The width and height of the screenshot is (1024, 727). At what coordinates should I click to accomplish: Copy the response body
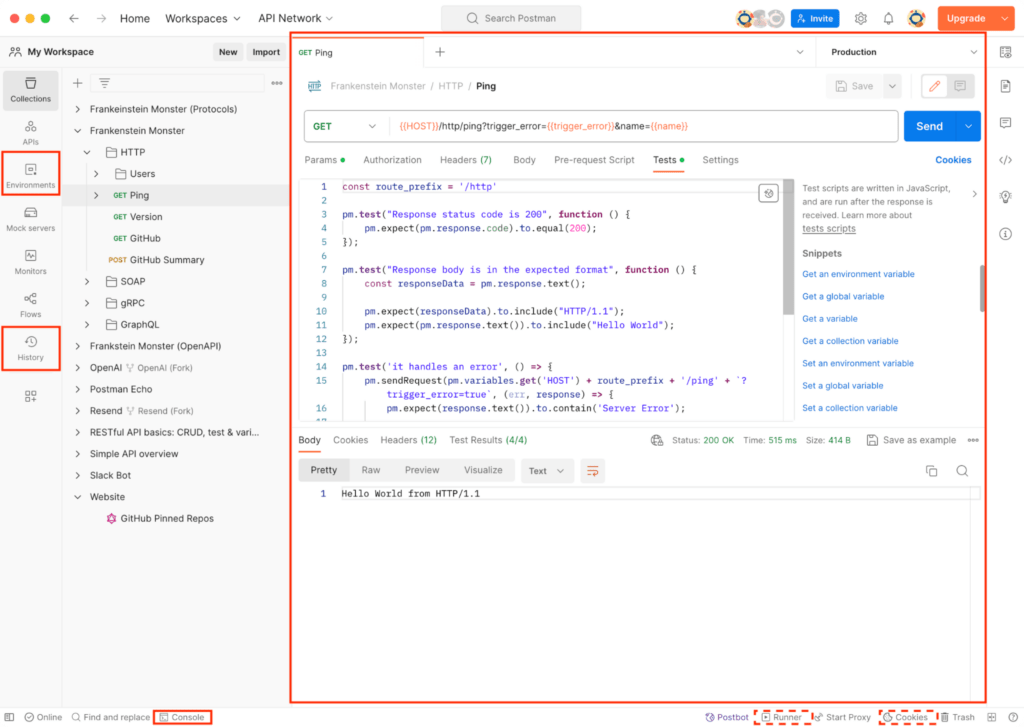click(932, 471)
